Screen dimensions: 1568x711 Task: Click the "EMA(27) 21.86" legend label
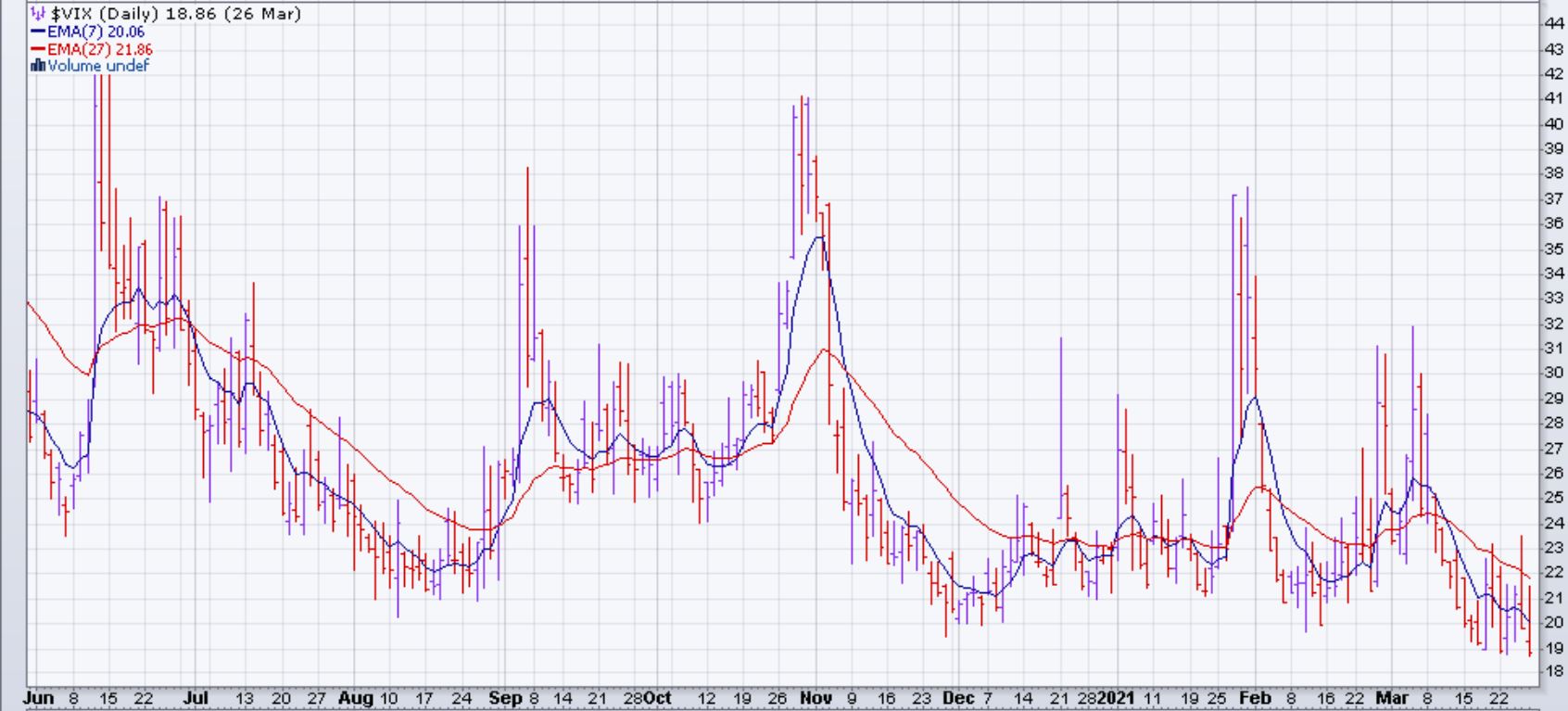100,49
